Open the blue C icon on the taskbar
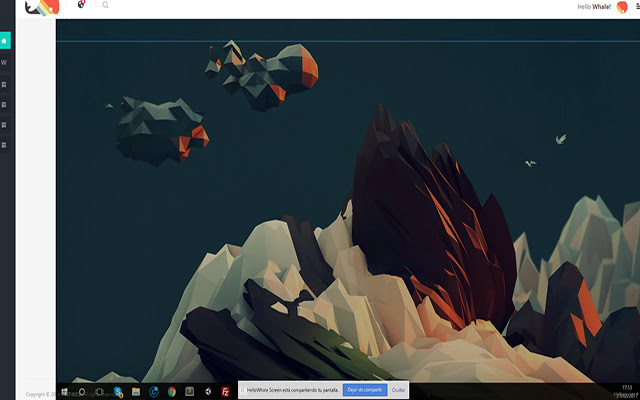Image resolution: width=640 pixels, height=400 pixels. point(153,392)
